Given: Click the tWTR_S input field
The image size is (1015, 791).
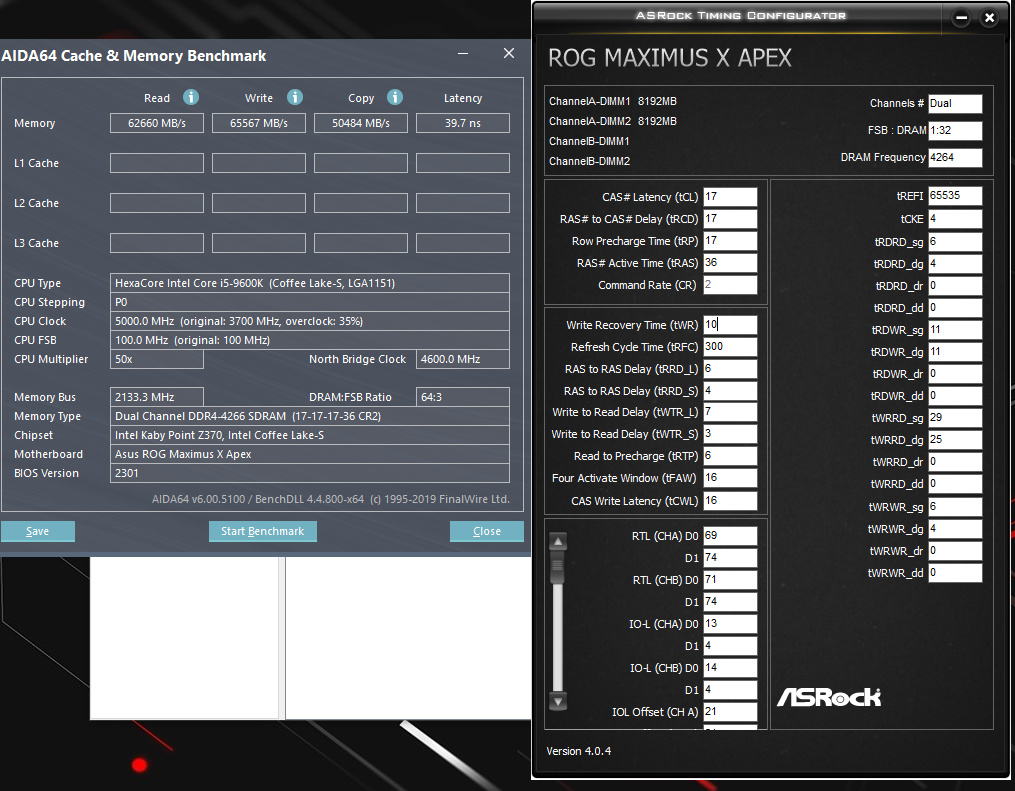Looking at the screenshot, I should (730, 434).
